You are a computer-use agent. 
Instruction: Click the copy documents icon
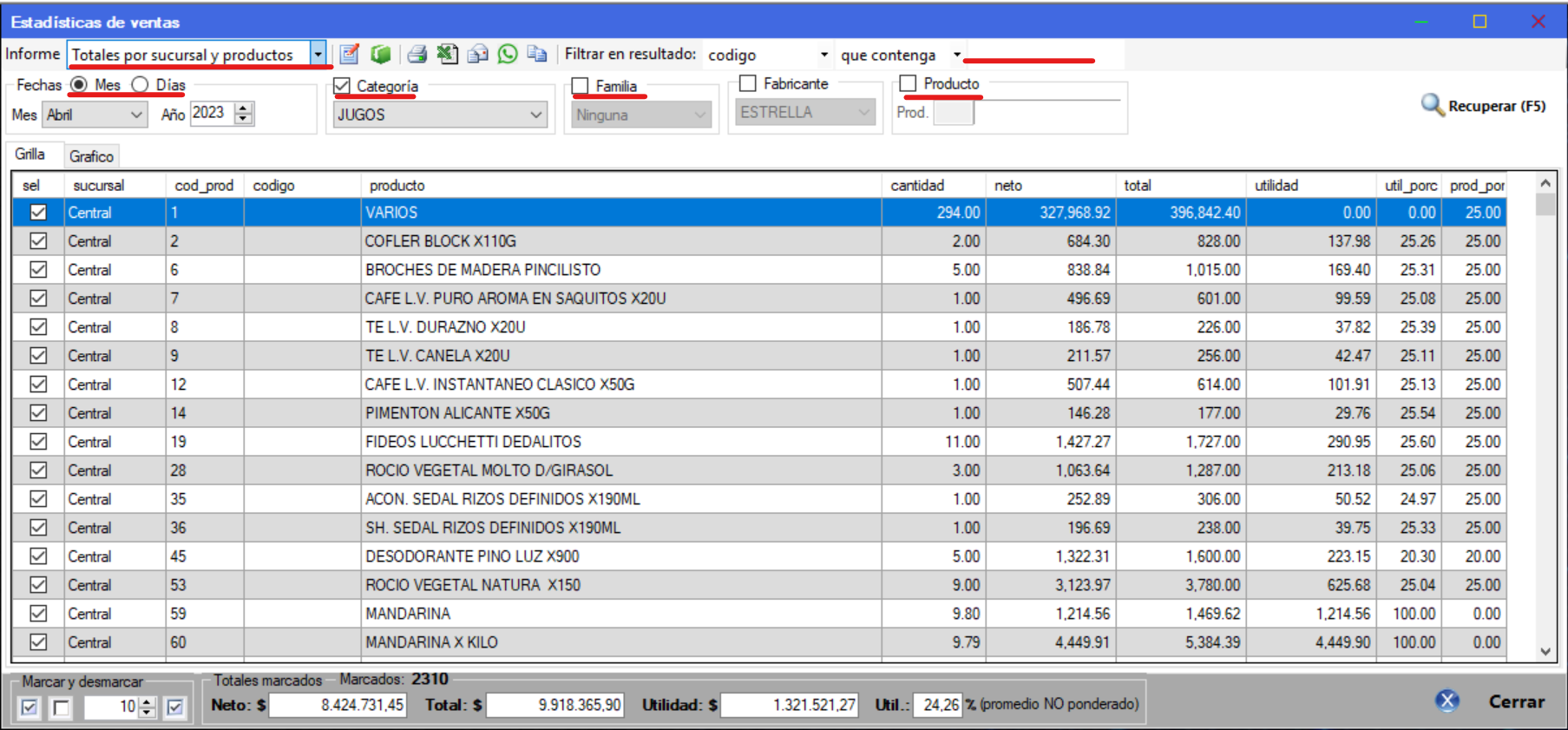pyautogui.click(x=538, y=55)
